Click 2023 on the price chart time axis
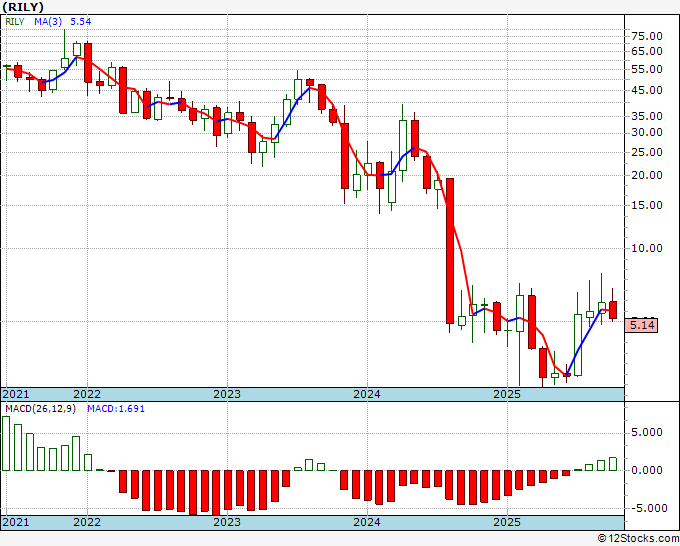The image size is (680, 546). (x=227, y=394)
